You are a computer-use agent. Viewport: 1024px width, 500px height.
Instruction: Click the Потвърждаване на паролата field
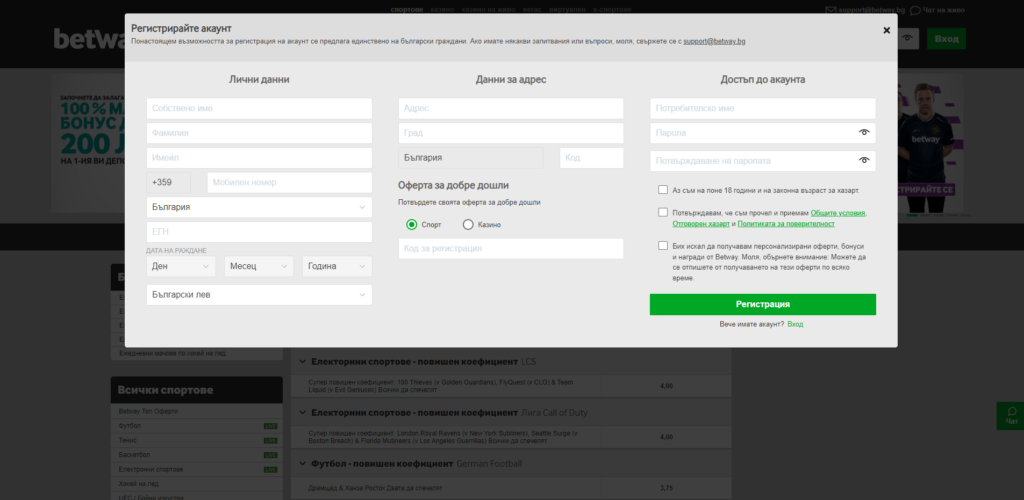[x=763, y=161]
